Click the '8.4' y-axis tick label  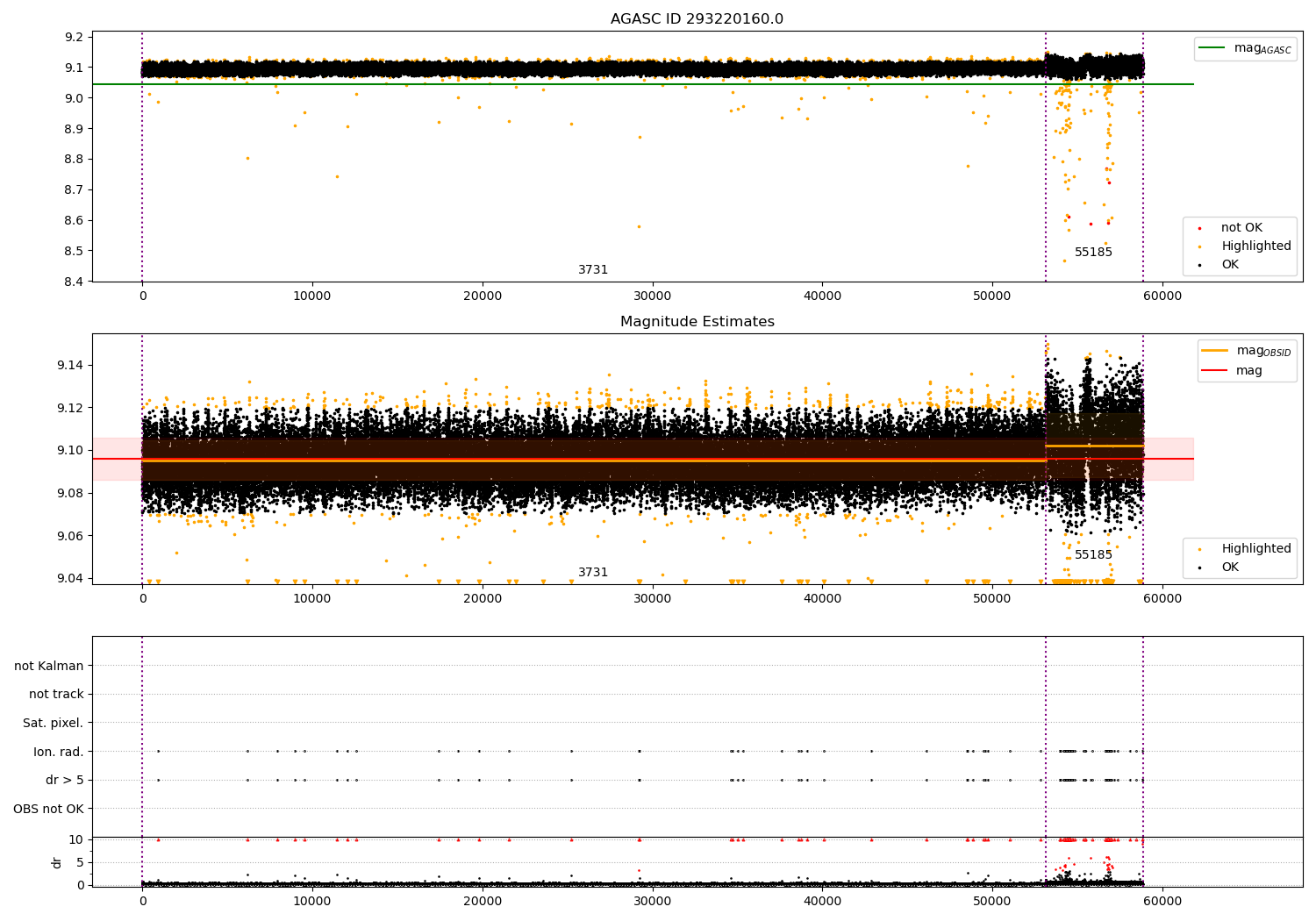[x=75, y=282]
